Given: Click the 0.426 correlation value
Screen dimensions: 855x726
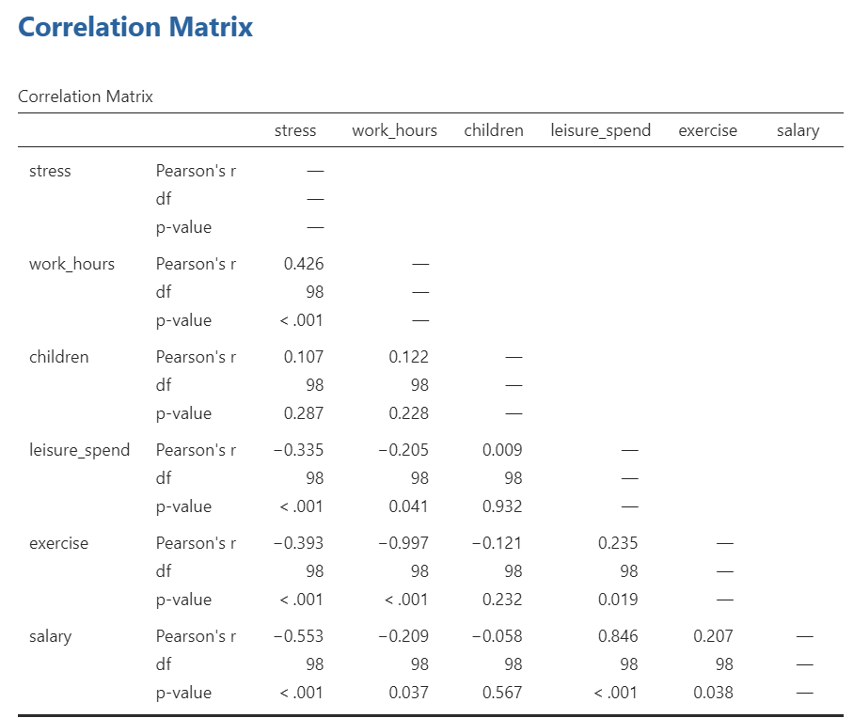Looking at the screenshot, I should click(303, 264).
